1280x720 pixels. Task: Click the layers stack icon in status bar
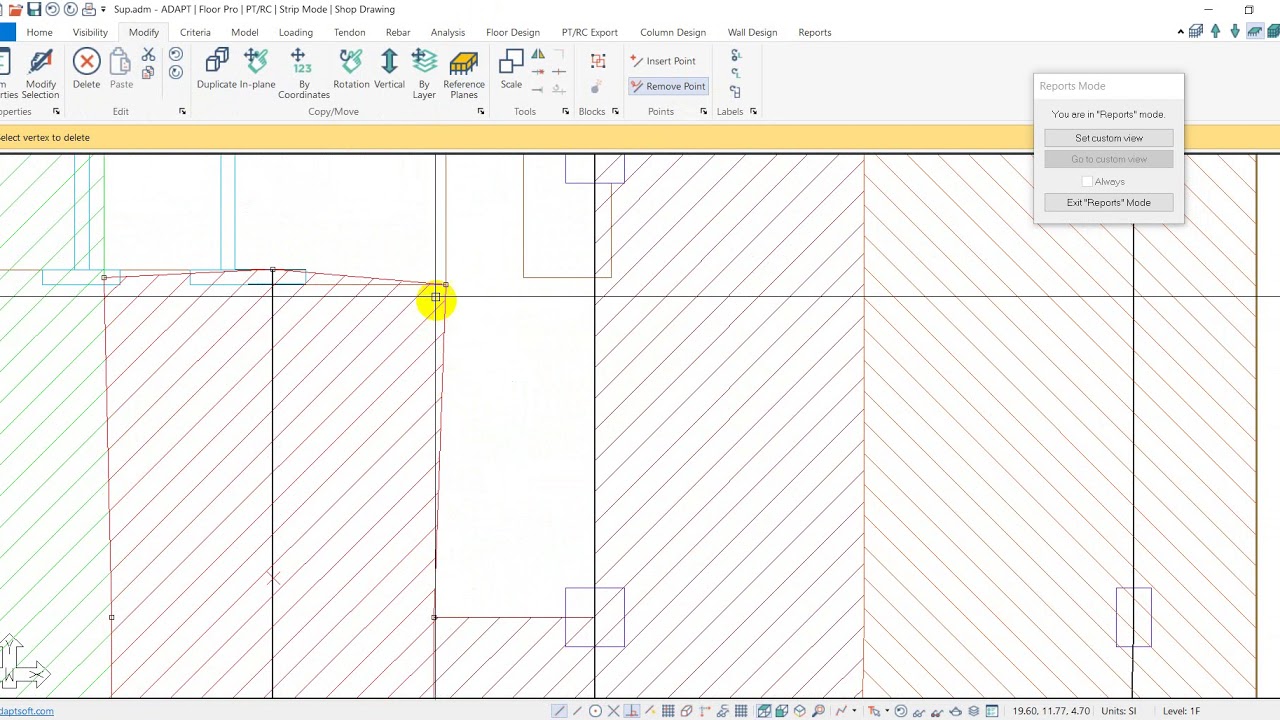tap(973, 711)
